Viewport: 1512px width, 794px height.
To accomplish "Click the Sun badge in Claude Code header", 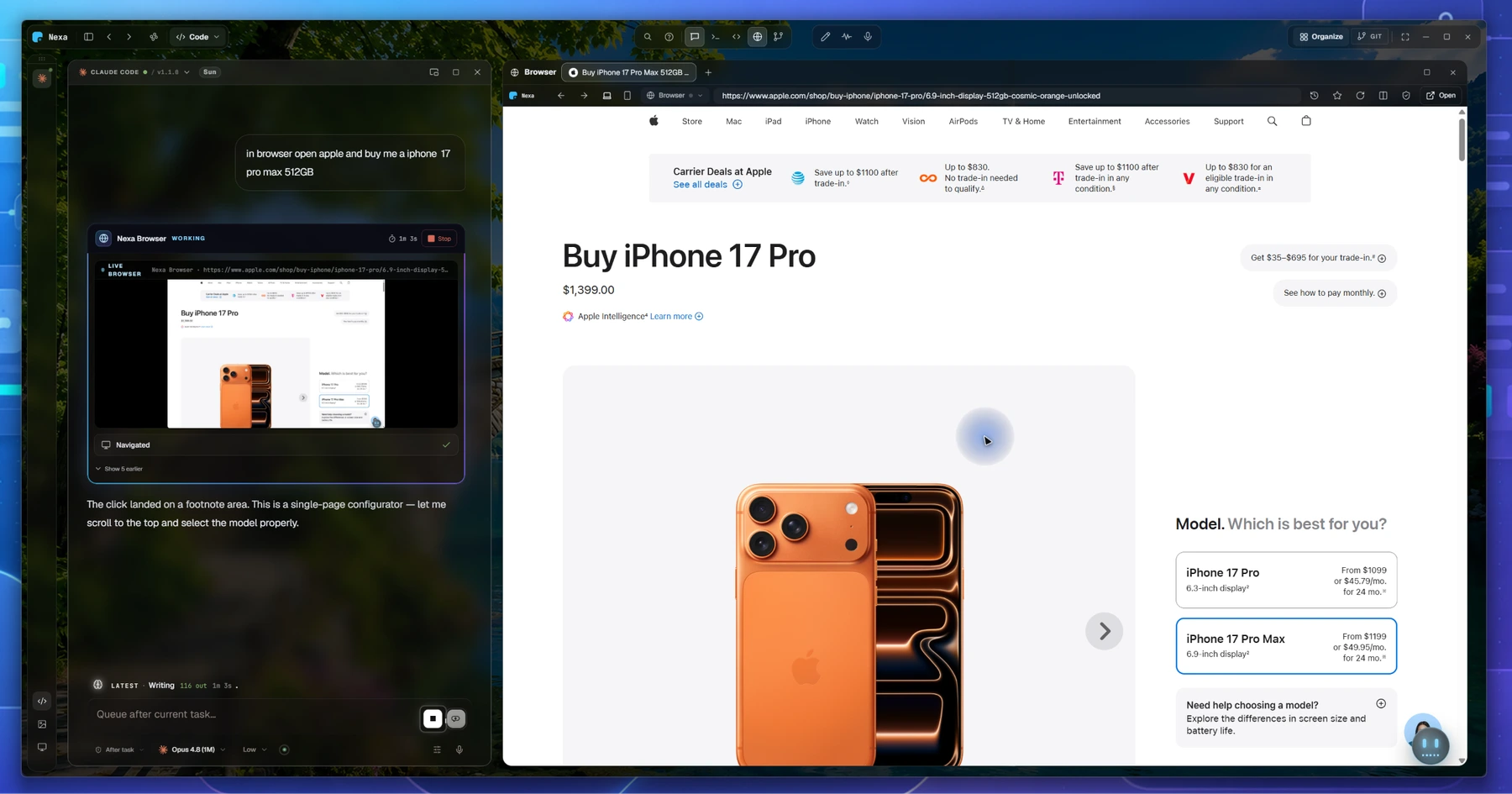I will click(210, 72).
